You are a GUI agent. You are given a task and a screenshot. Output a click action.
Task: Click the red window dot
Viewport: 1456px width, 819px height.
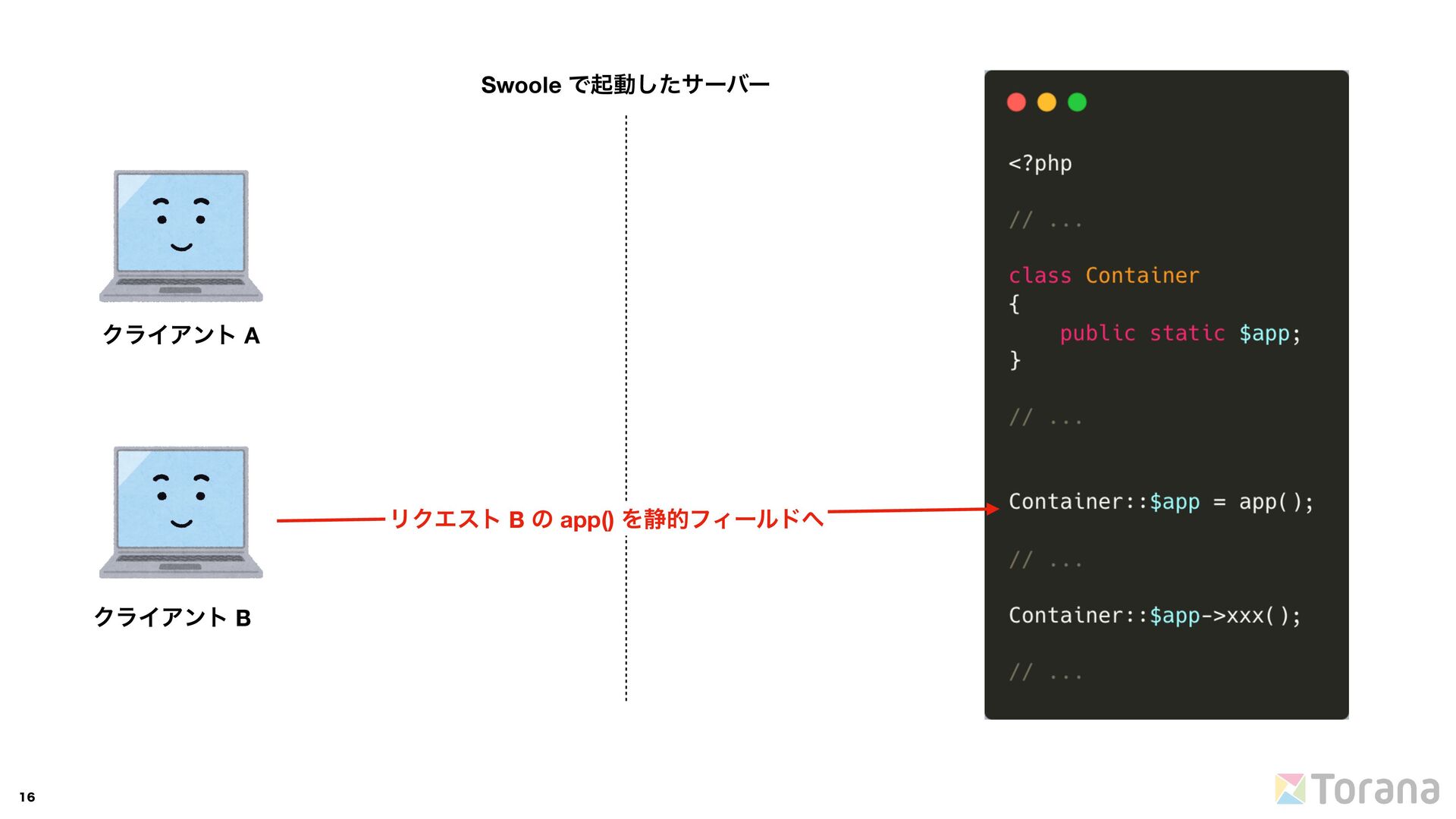pos(1016,102)
